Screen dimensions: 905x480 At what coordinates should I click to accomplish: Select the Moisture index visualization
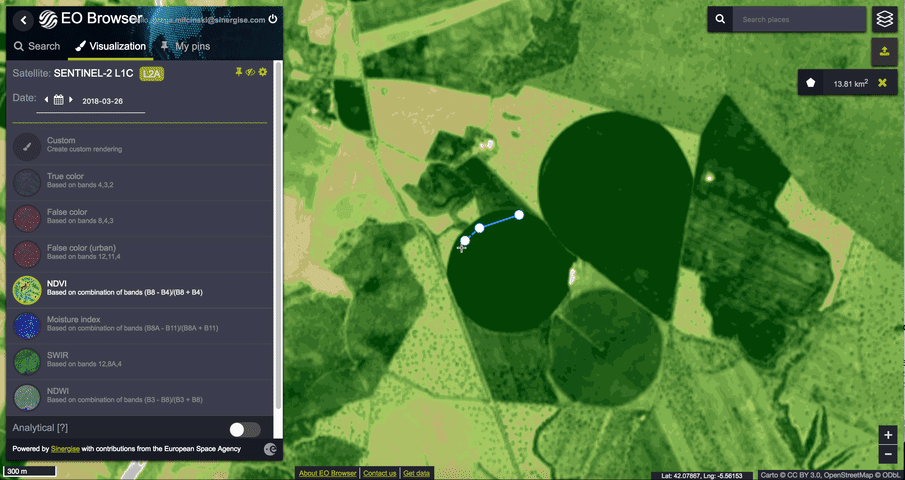pyautogui.click(x=140, y=326)
